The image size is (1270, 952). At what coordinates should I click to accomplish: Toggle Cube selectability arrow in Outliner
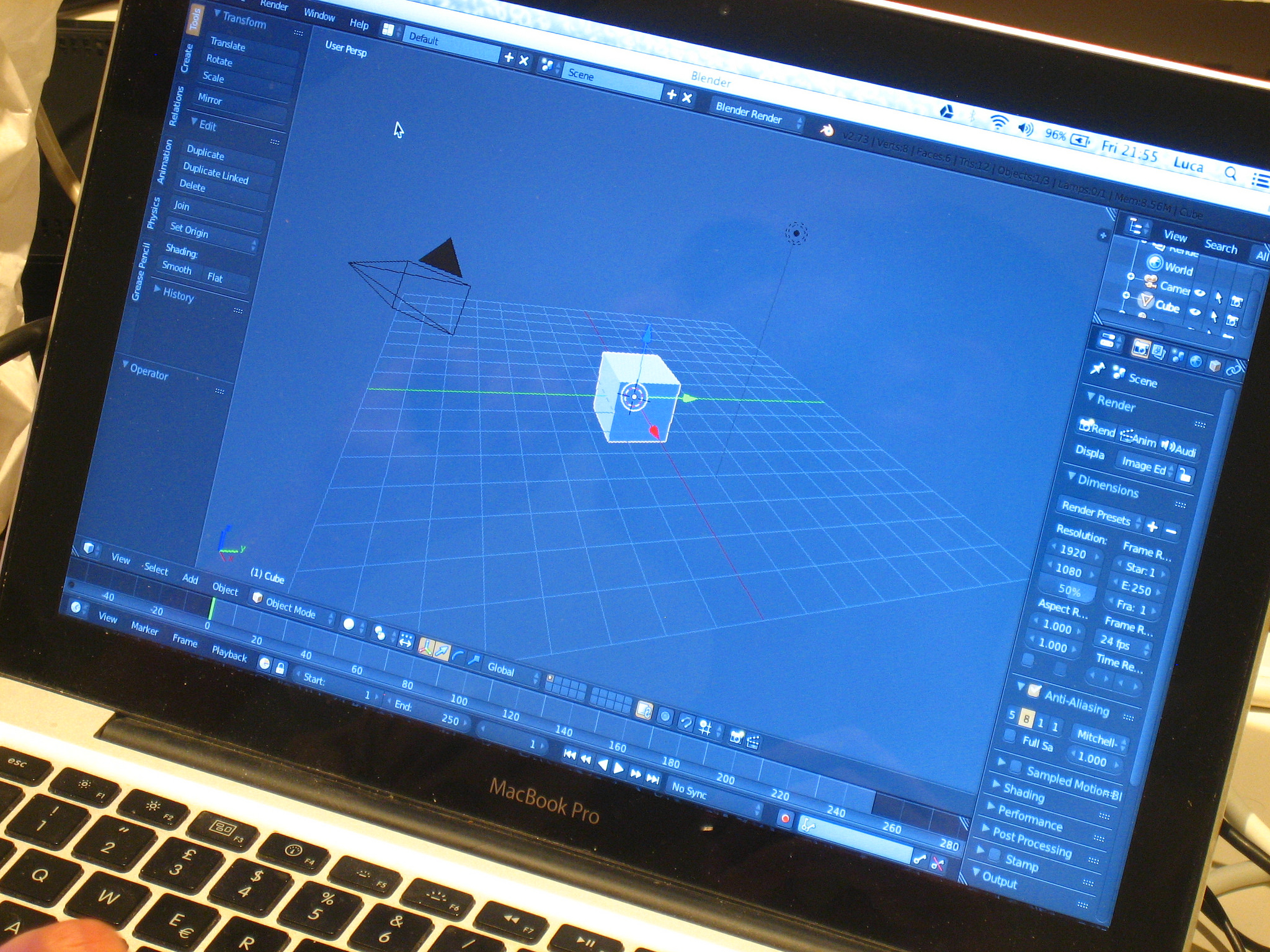tap(1215, 317)
